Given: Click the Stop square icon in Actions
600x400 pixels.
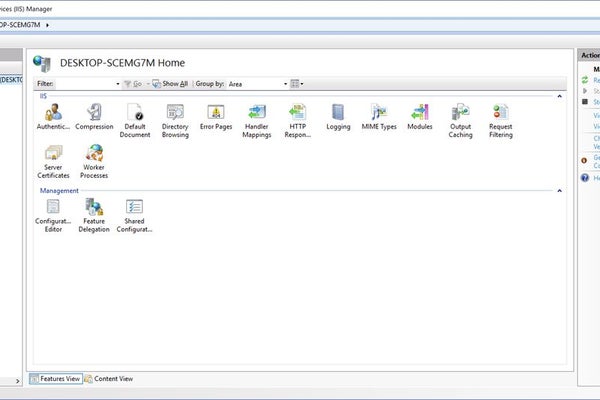Looking at the screenshot, I should [585, 102].
